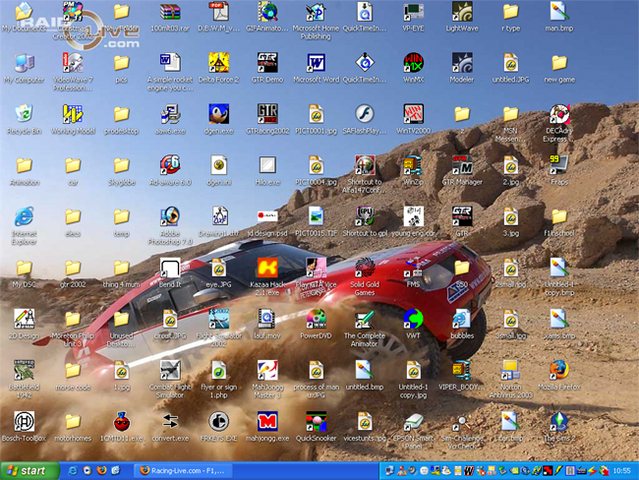Image resolution: width=639 pixels, height=480 pixels.
Task: Launch the Battlefield 1942 shortcut
Action: (24, 370)
